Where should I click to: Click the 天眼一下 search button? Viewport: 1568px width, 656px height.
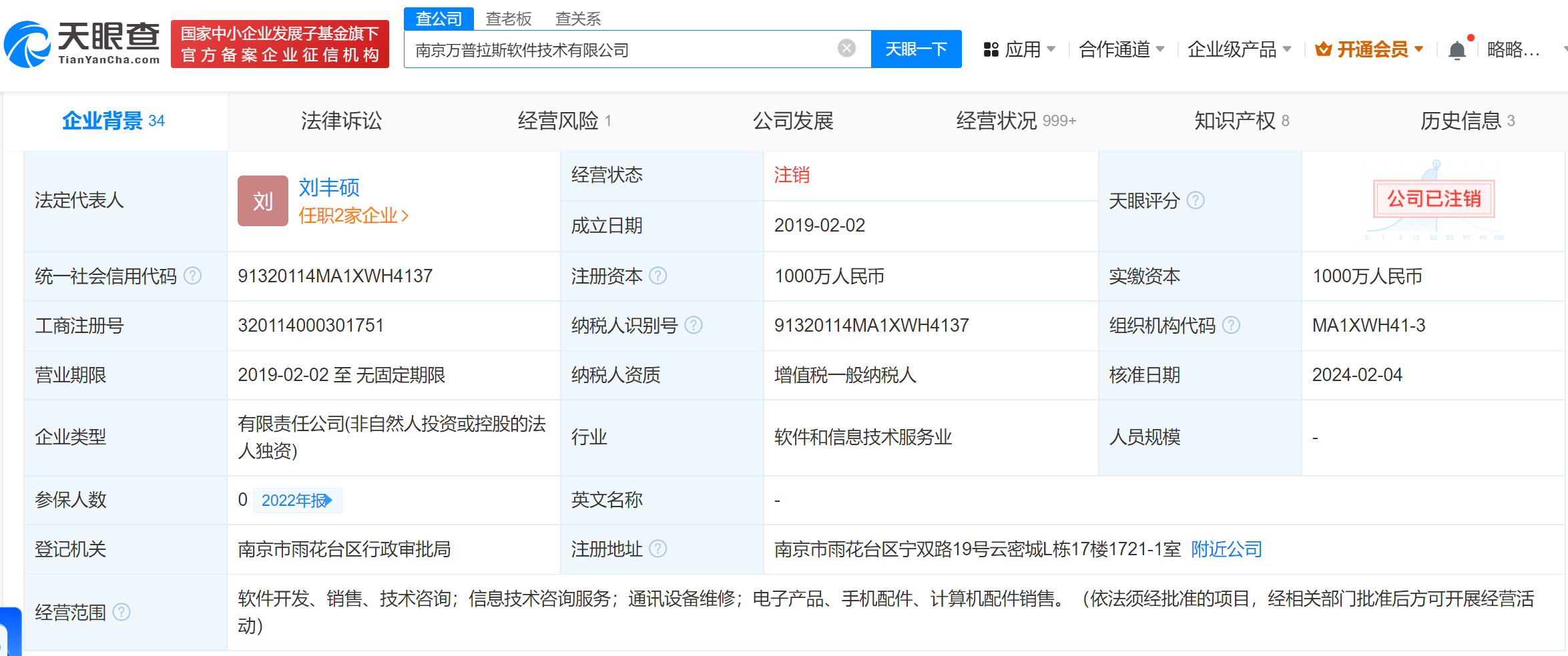coord(917,49)
